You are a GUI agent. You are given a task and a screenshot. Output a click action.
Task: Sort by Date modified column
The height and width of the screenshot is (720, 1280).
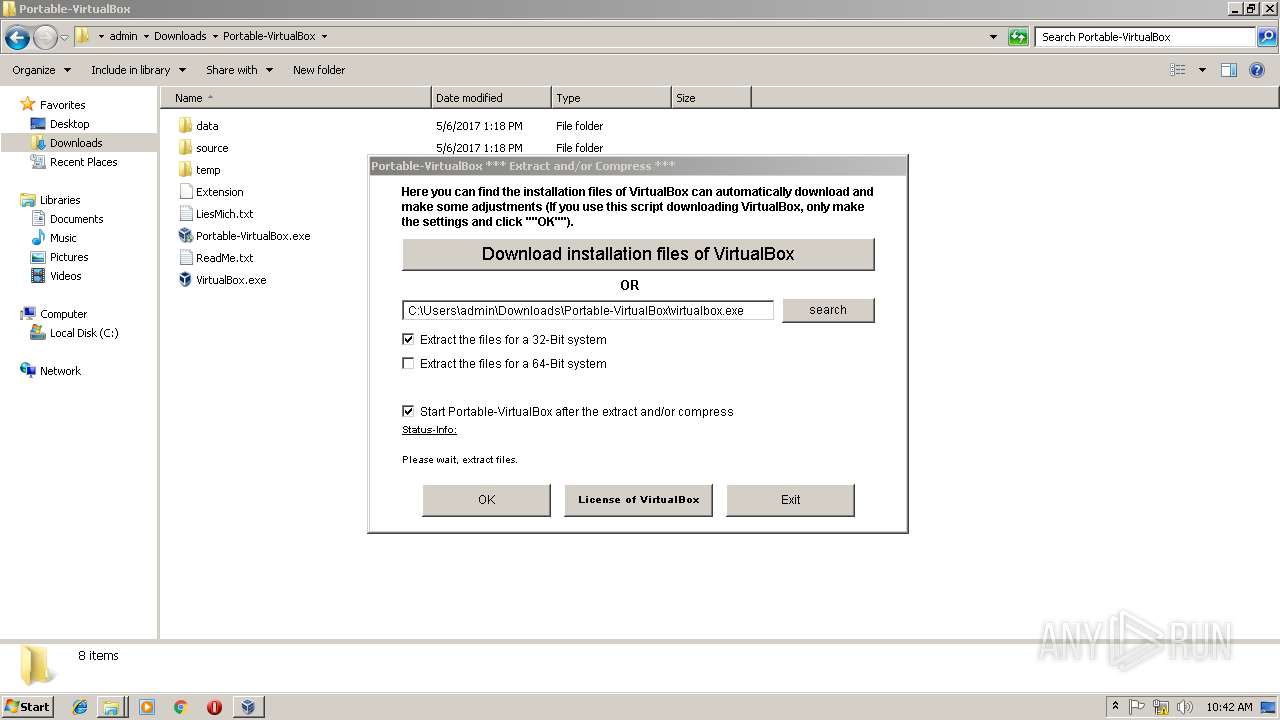[x=491, y=98]
